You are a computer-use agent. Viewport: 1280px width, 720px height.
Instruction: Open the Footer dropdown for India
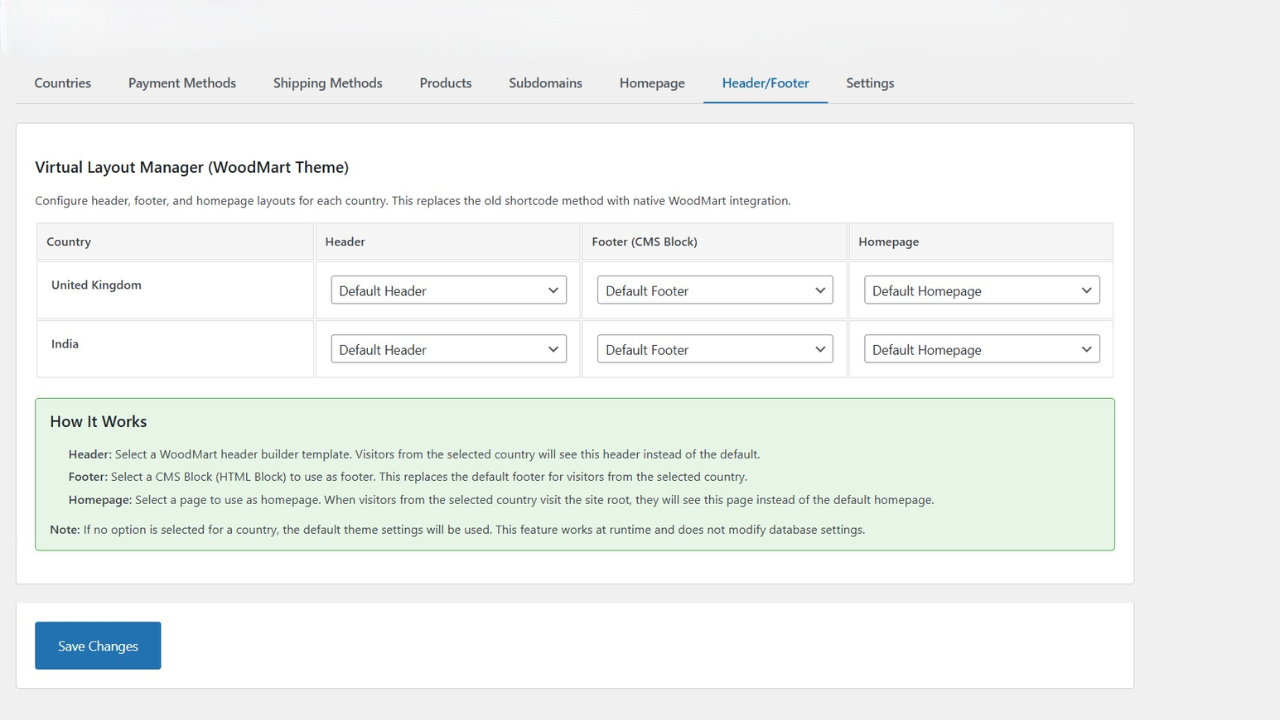pos(714,349)
